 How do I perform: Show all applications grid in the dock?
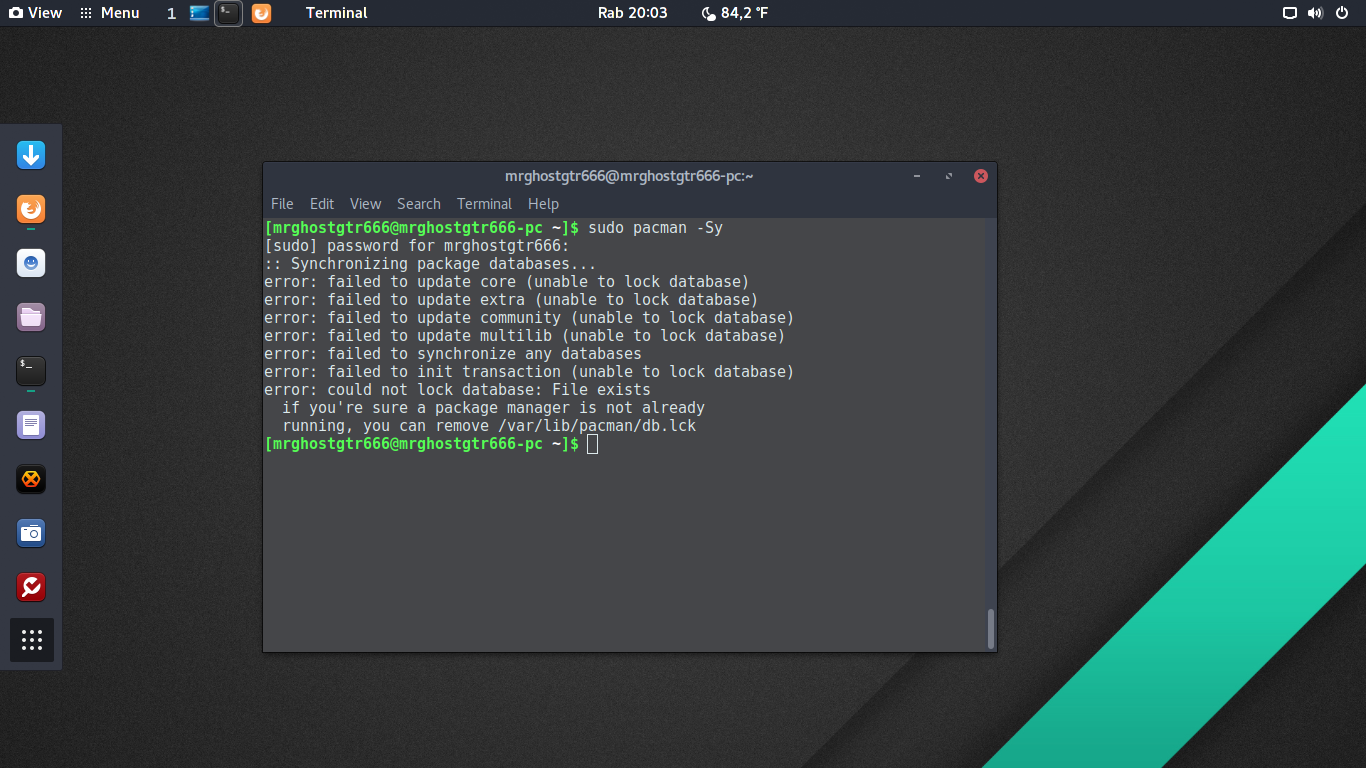coord(31,640)
